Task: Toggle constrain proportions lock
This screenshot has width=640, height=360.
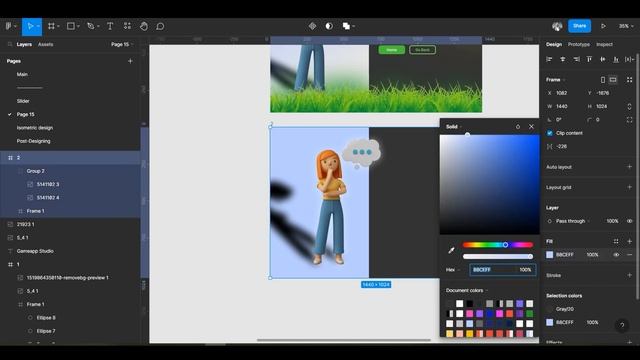Action: click(629, 107)
